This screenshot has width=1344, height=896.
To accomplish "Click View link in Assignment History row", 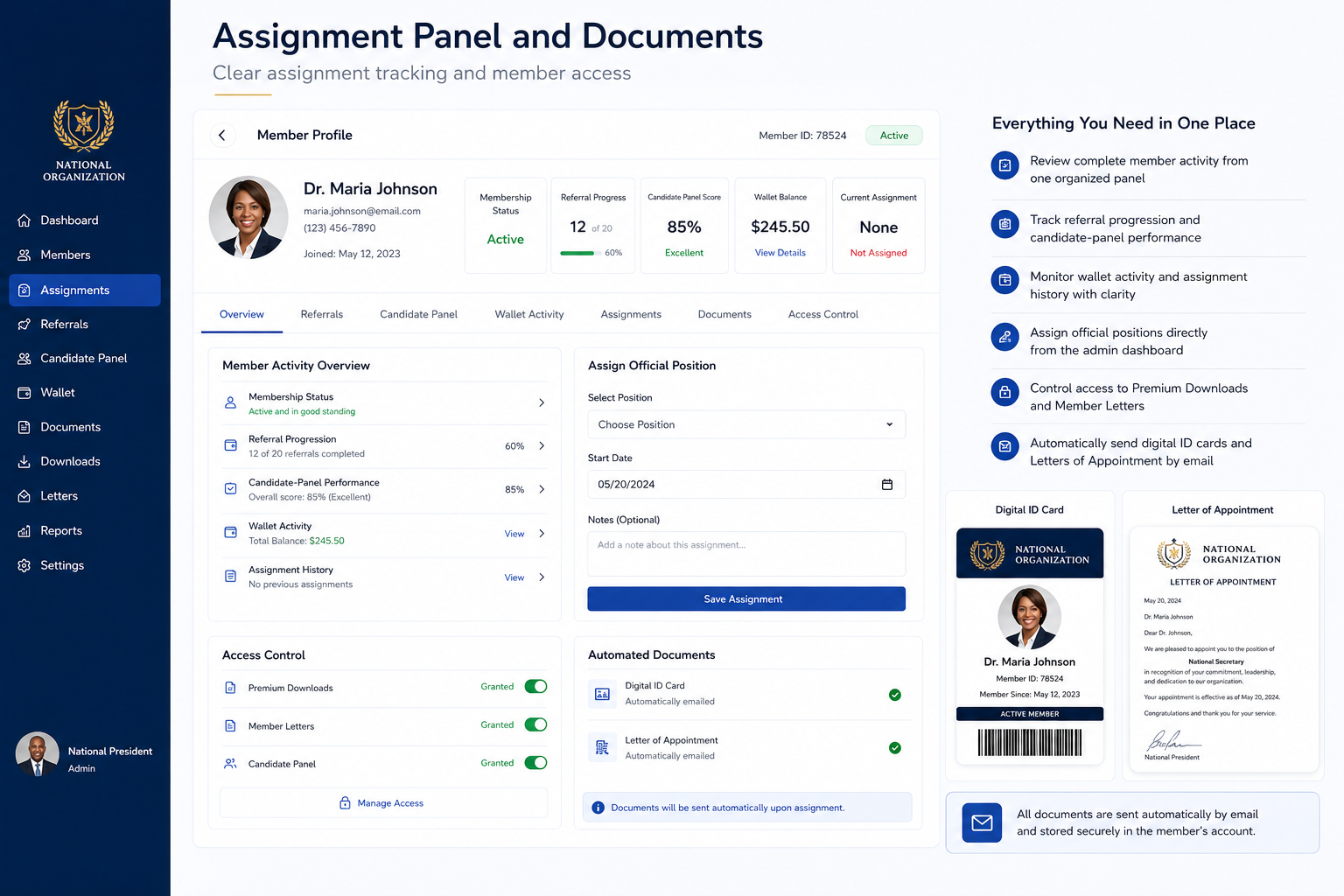I will [514, 577].
